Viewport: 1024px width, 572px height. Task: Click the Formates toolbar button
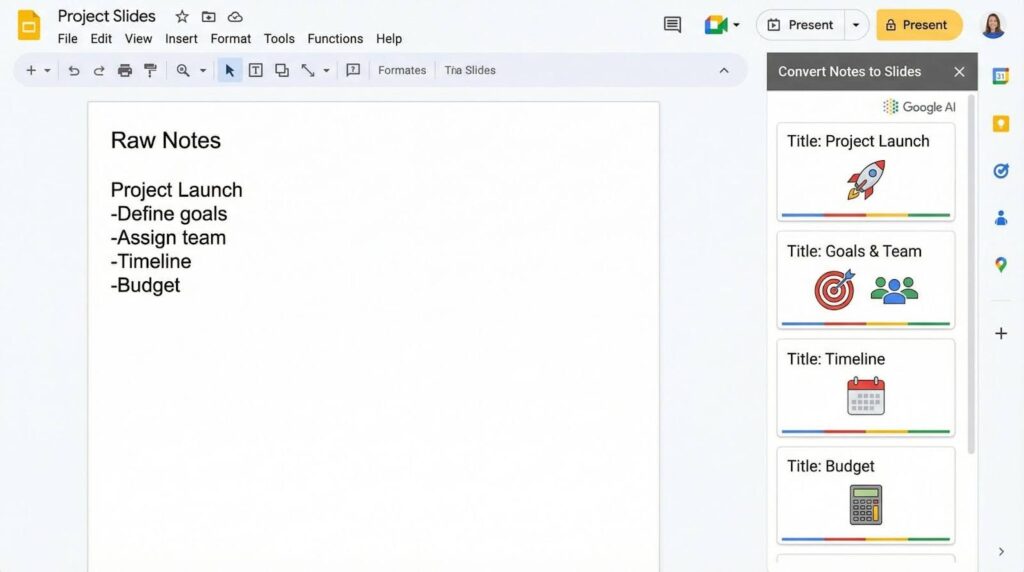click(x=402, y=71)
